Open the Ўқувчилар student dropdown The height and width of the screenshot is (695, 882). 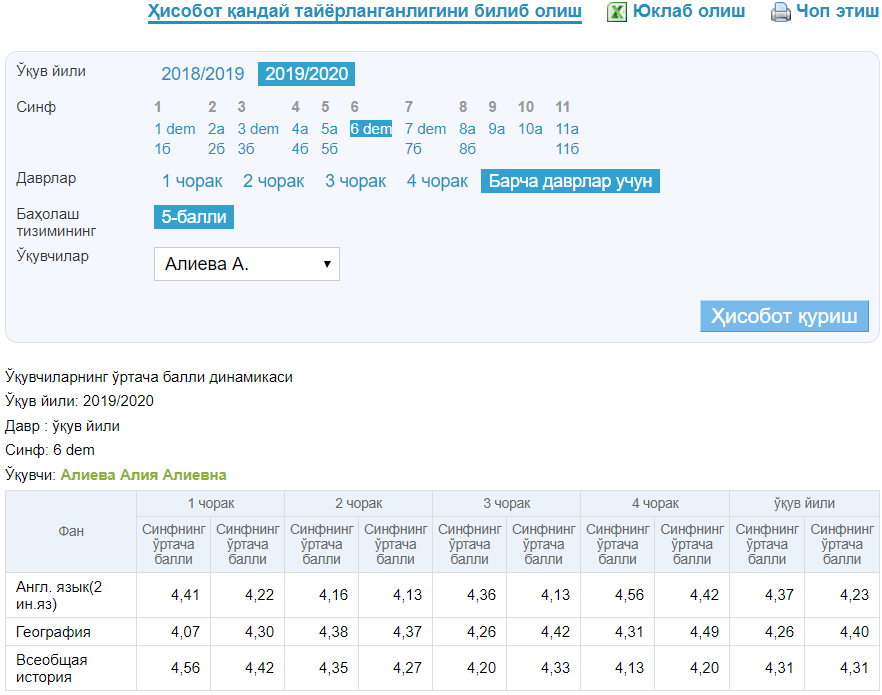click(246, 264)
